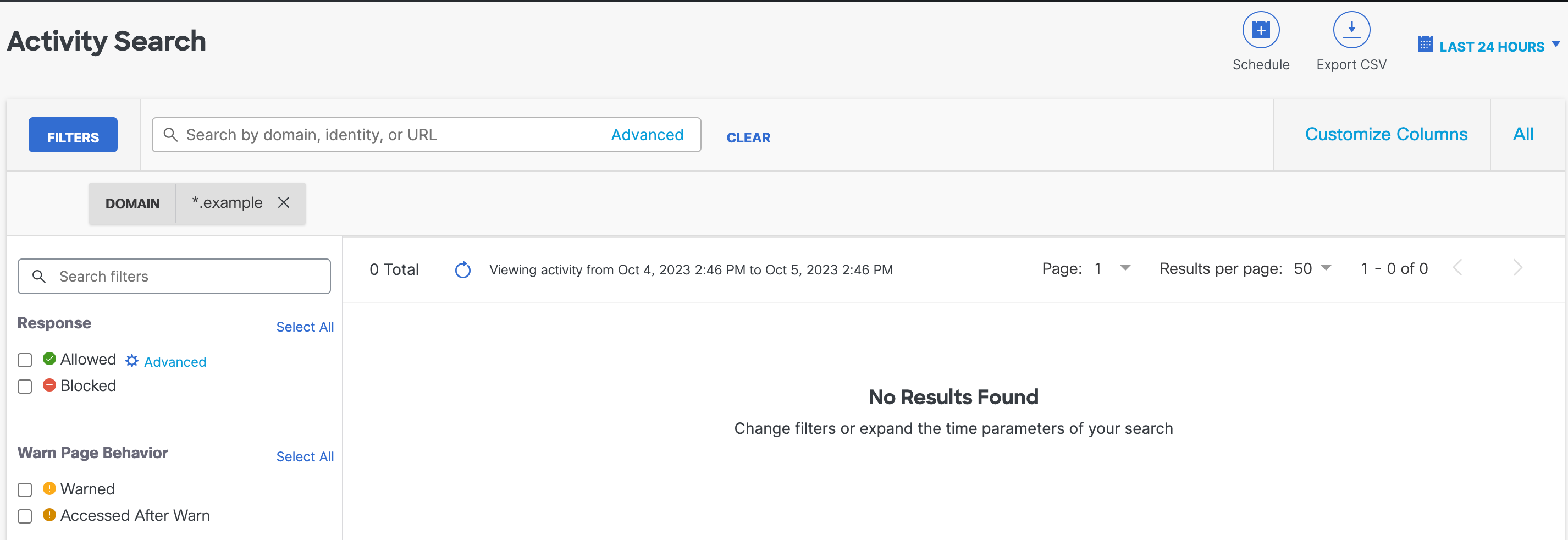1568x540 pixels.
Task: Open Customize Columns
Action: coord(1386,134)
